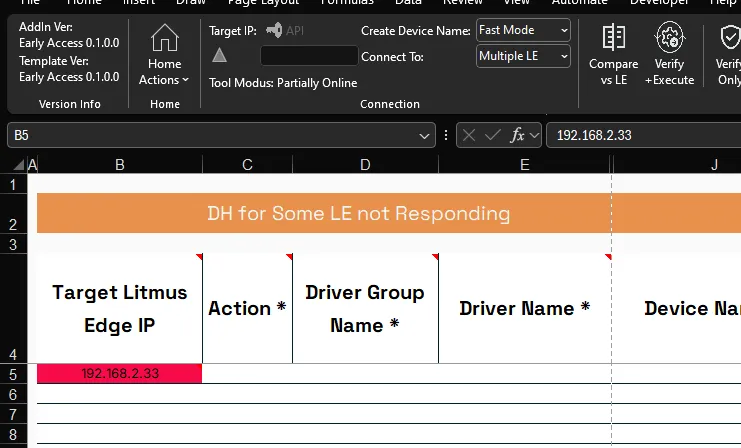This screenshot has width=741, height=448.
Task: Select column E header
Action: point(525,164)
